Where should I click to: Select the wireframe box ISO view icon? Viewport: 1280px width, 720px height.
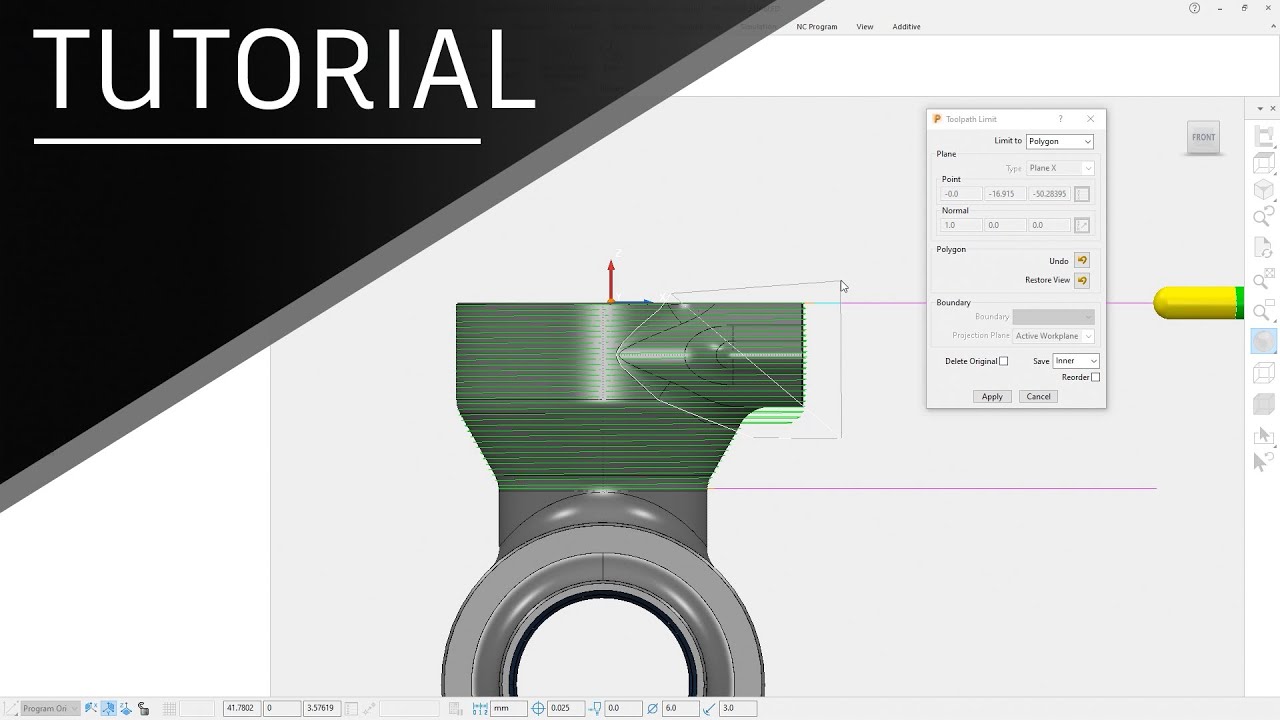(x=1264, y=163)
